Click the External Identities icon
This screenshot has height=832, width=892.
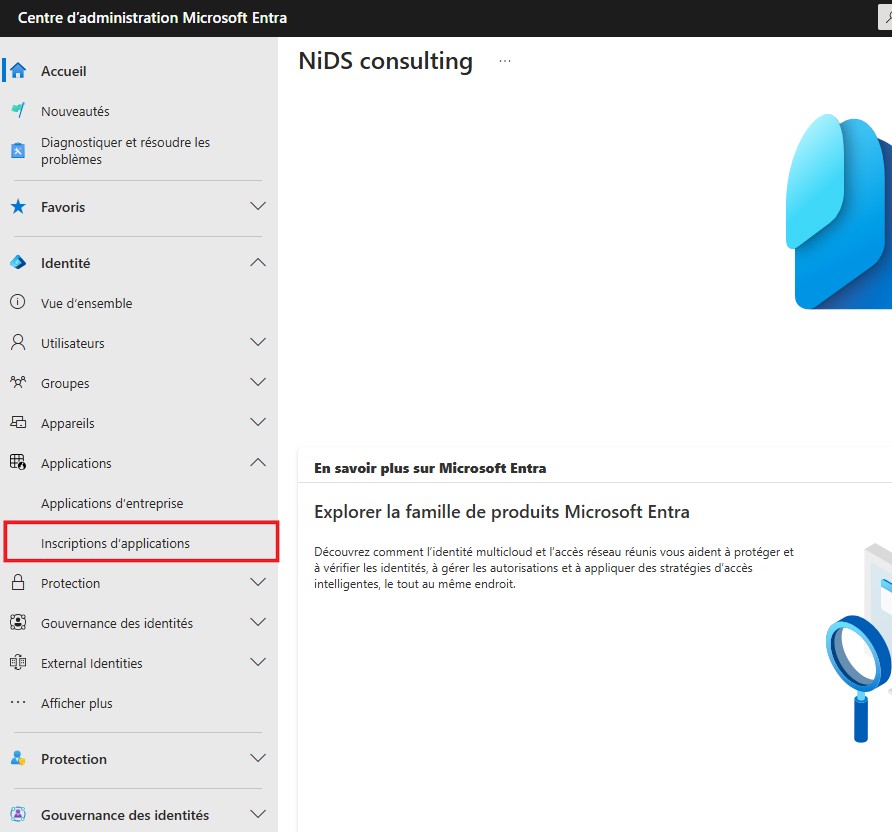[18, 662]
